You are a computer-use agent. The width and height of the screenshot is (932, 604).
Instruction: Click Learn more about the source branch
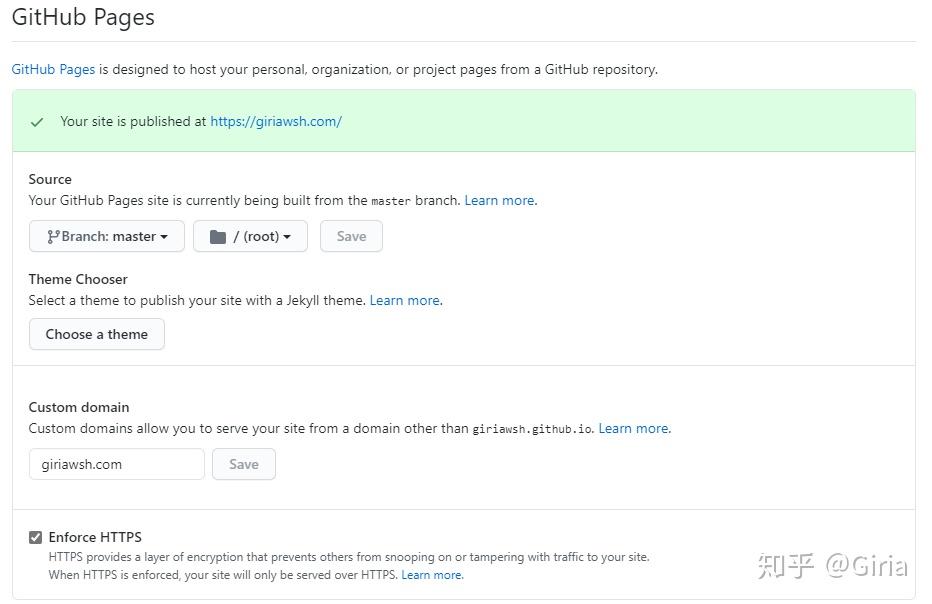pyautogui.click(x=499, y=200)
